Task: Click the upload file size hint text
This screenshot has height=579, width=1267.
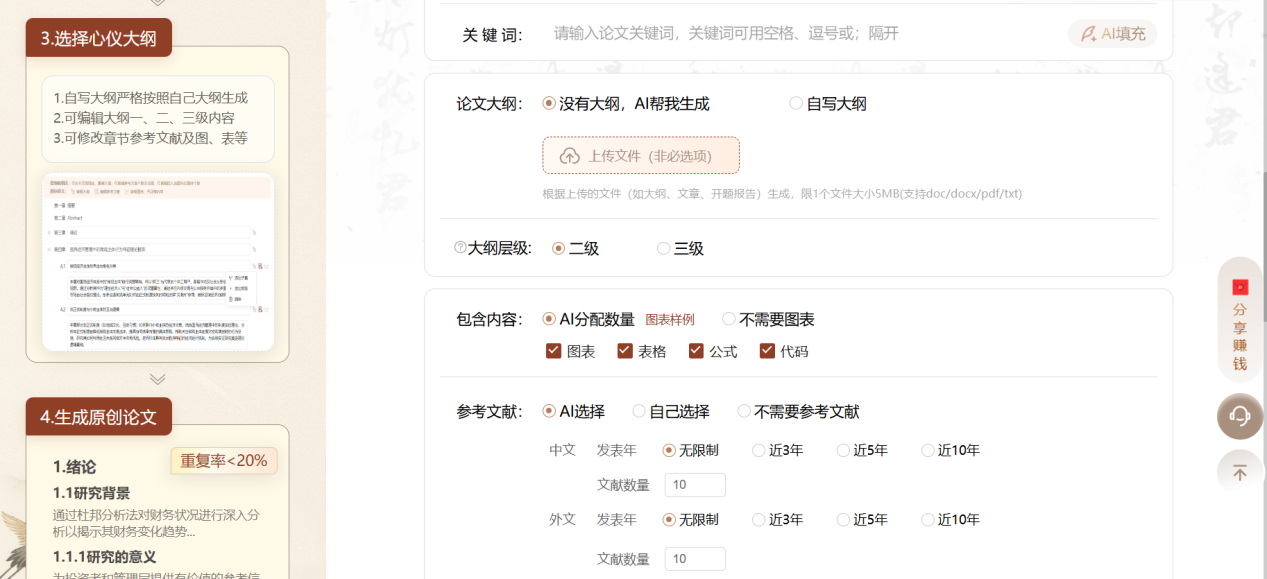Action: pyautogui.click(x=782, y=193)
